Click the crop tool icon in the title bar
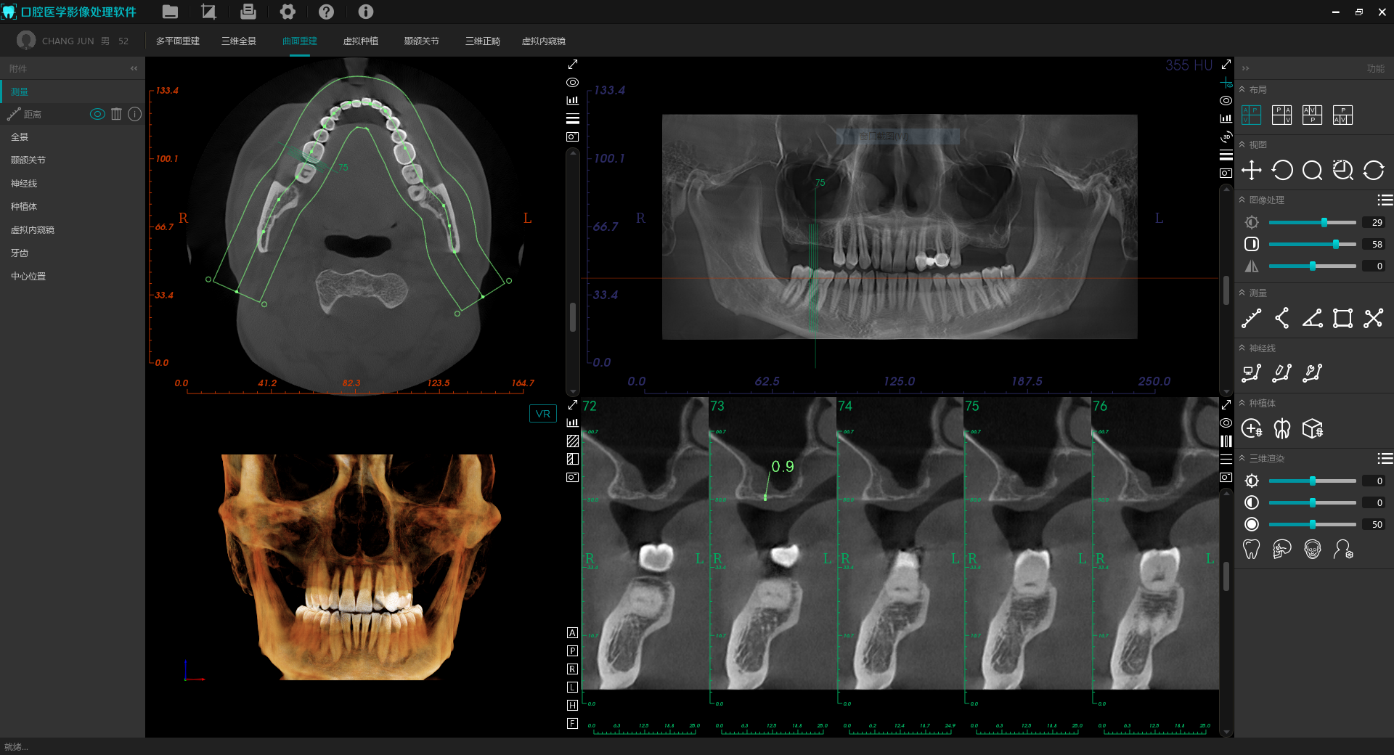The image size is (1394, 755). coord(209,12)
